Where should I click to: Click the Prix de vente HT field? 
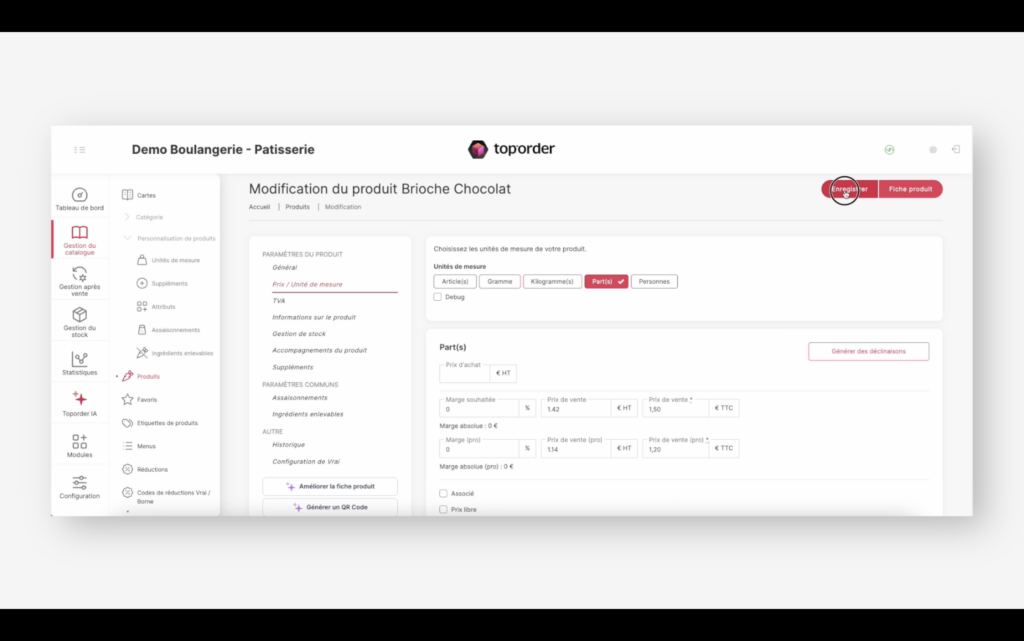click(575, 409)
